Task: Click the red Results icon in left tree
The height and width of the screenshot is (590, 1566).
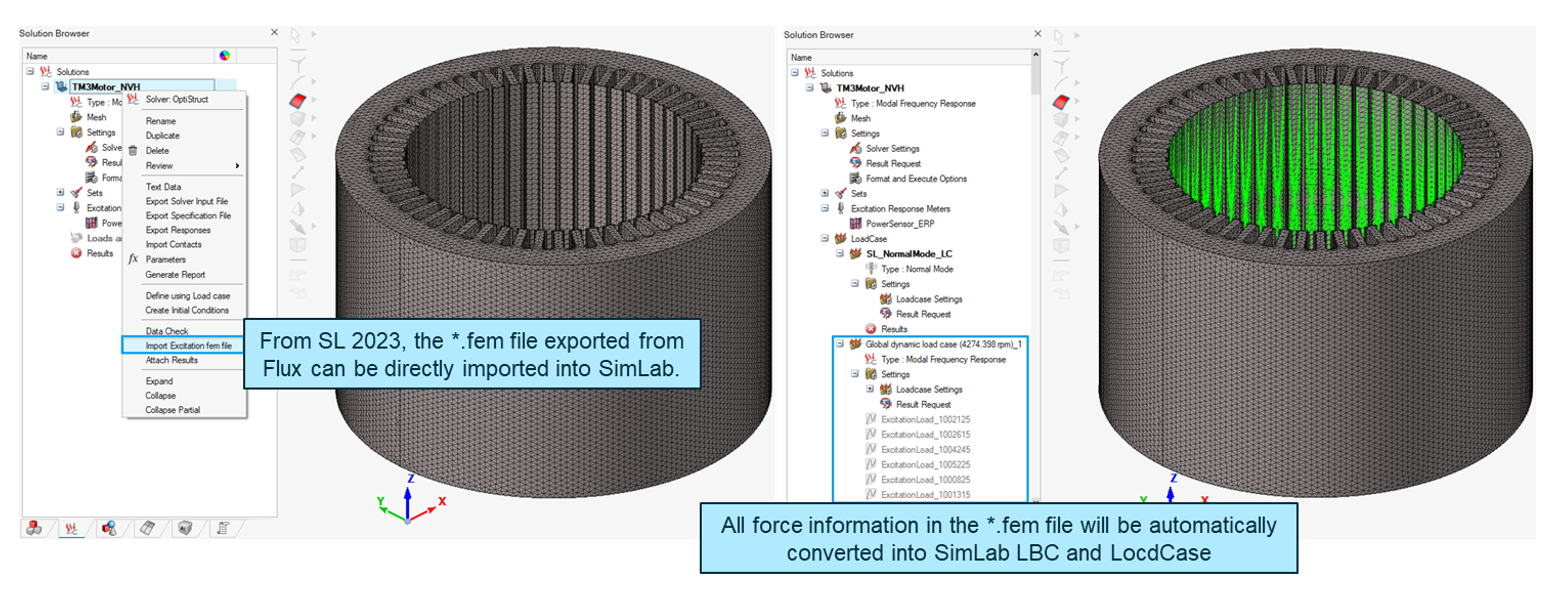Action: tap(77, 253)
